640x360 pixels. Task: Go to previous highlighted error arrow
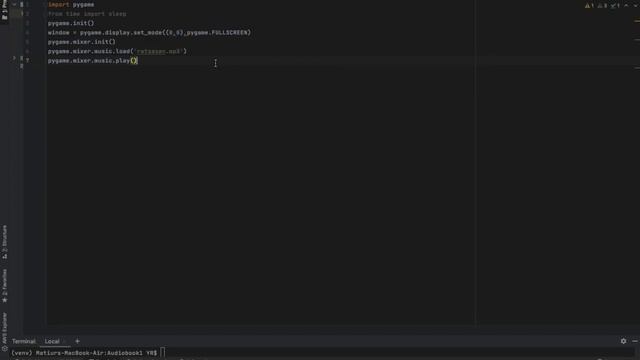click(x=627, y=6)
